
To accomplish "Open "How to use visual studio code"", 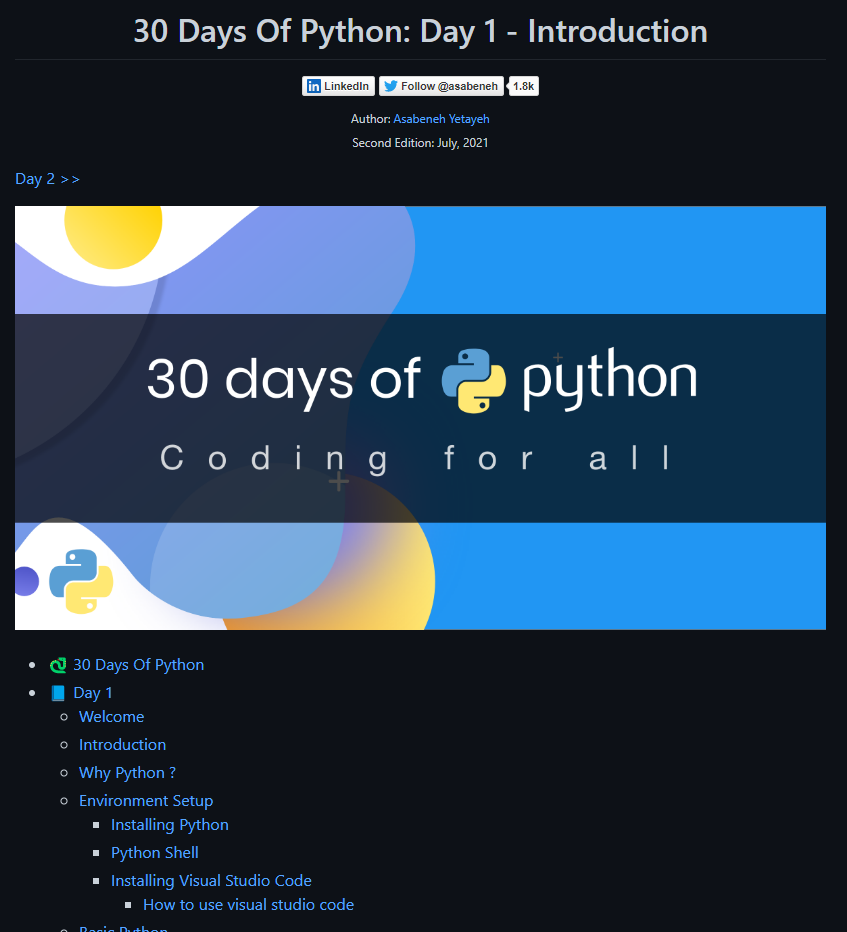I will pyautogui.click(x=248, y=904).
